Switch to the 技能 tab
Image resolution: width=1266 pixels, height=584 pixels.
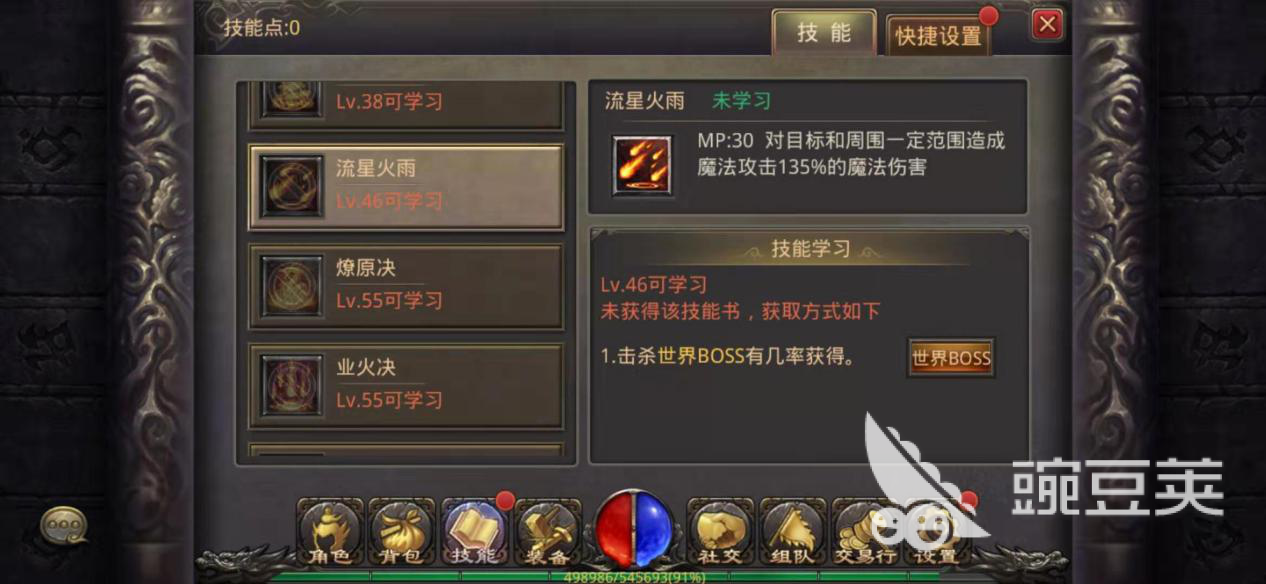click(x=824, y=33)
